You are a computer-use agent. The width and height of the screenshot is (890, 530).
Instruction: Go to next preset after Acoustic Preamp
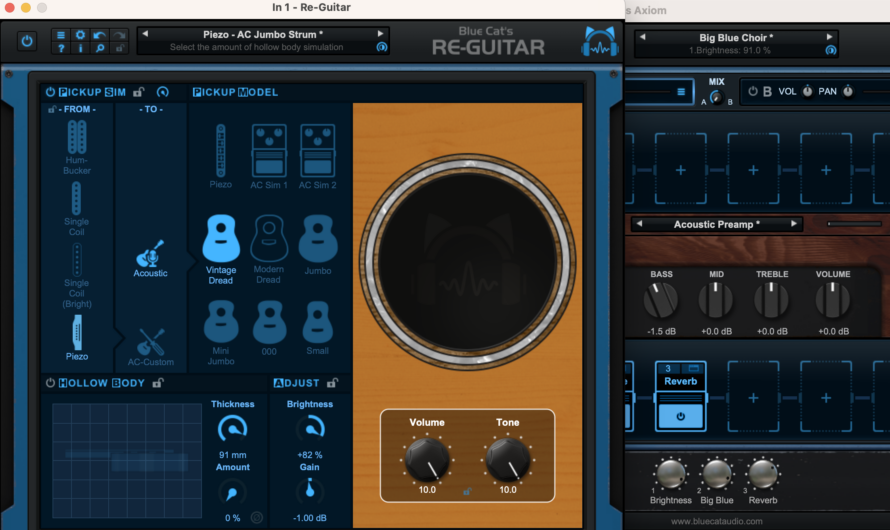[x=794, y=224]
